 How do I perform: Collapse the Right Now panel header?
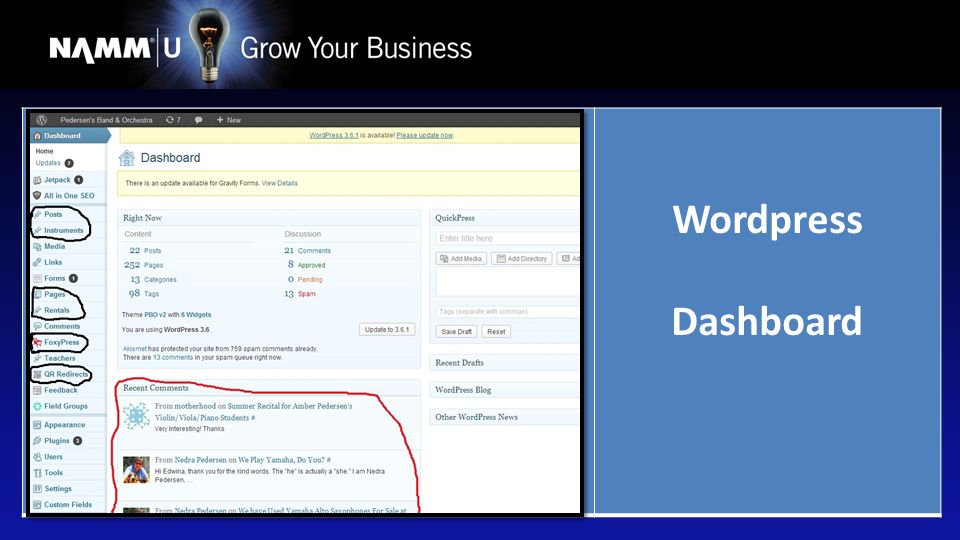pos(269,217)
